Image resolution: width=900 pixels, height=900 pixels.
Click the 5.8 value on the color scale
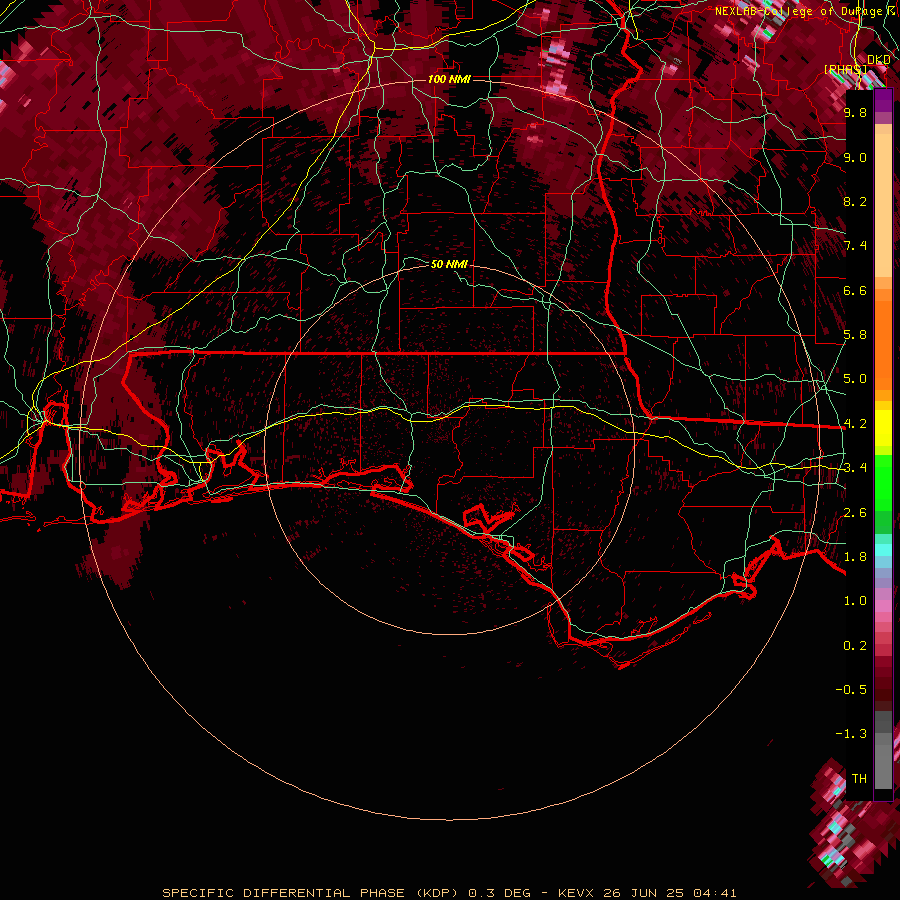[855, 335]
